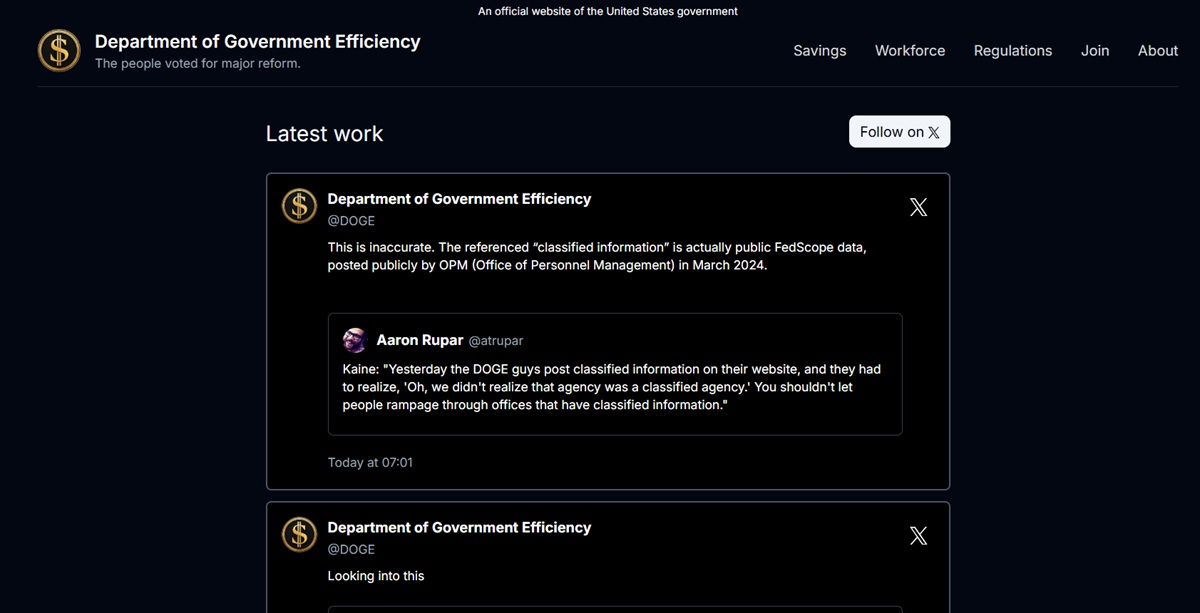
Task: Click the DOGE gold dollar logo in header
Action: pos(59,50)
